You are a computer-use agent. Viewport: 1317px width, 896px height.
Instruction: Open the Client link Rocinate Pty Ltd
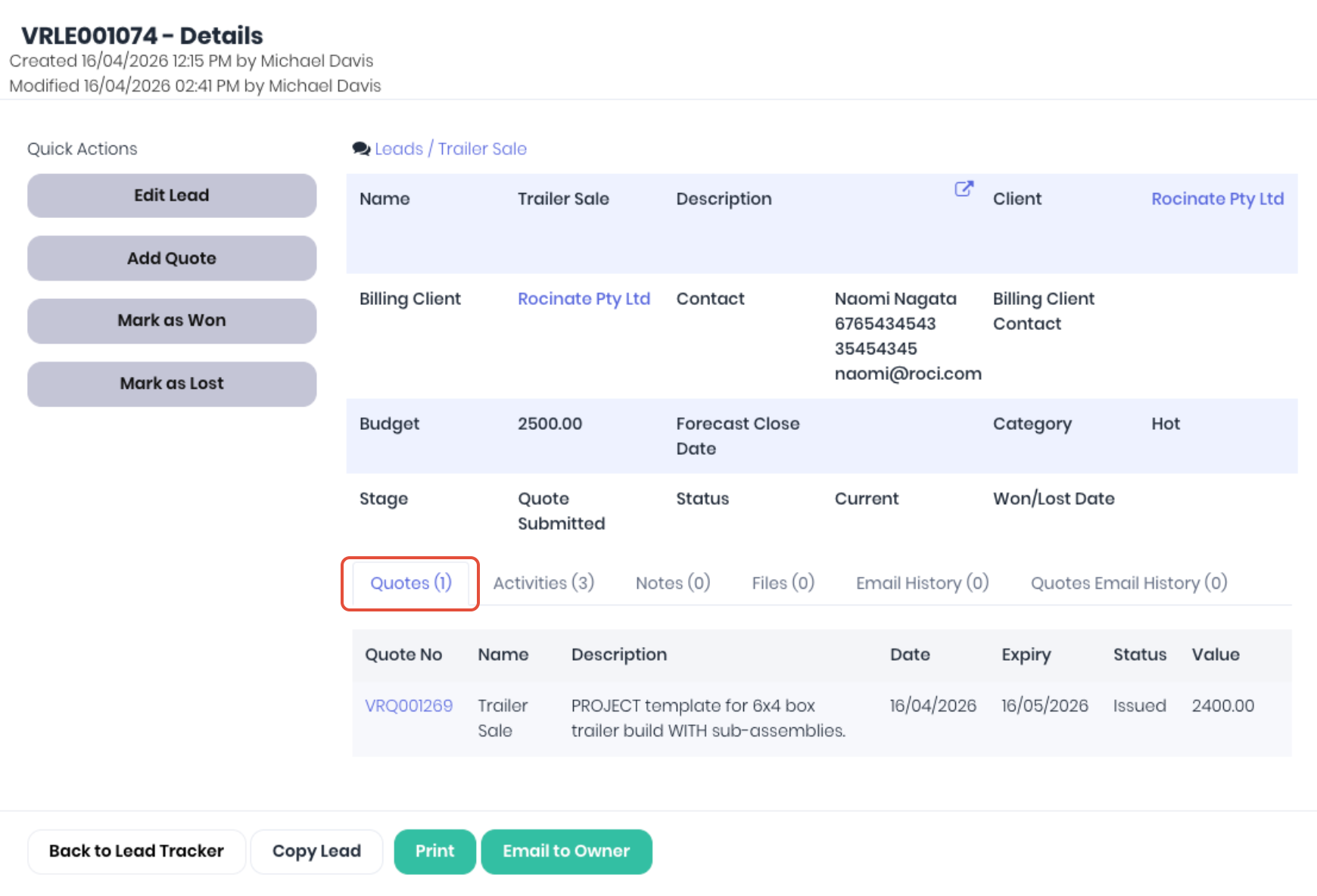pyautogui.click(x=1217, y=199)
